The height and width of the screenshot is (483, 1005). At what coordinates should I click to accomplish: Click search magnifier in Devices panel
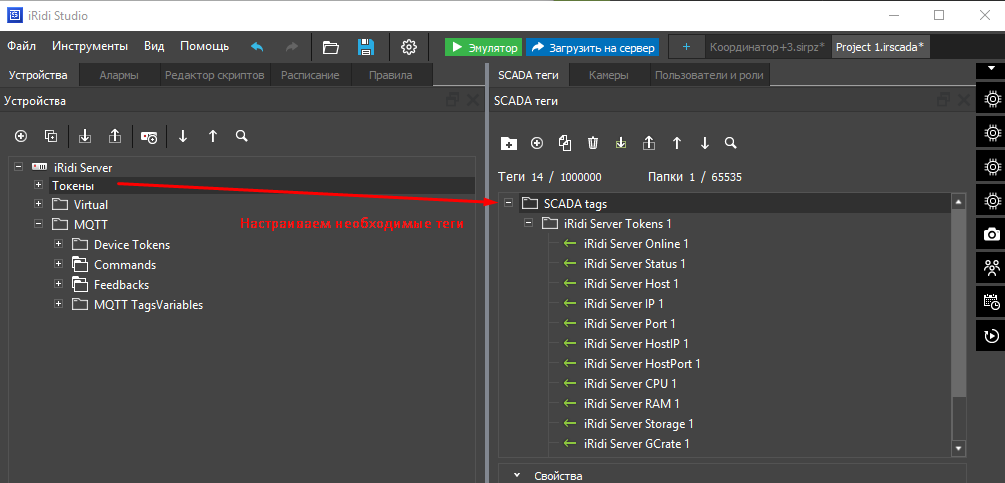coord(241,136)
